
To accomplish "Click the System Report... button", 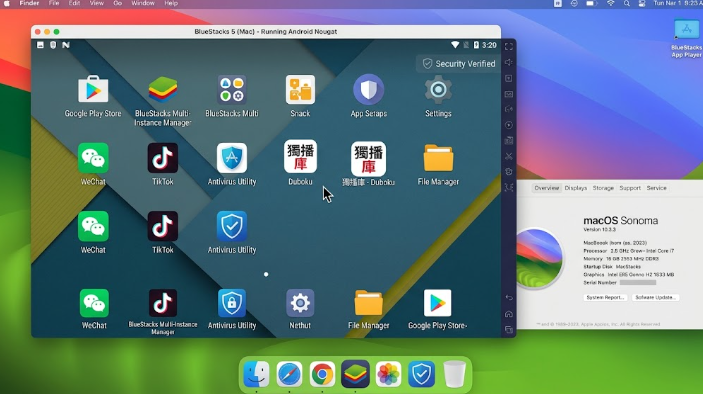I will tap(605, 298).
